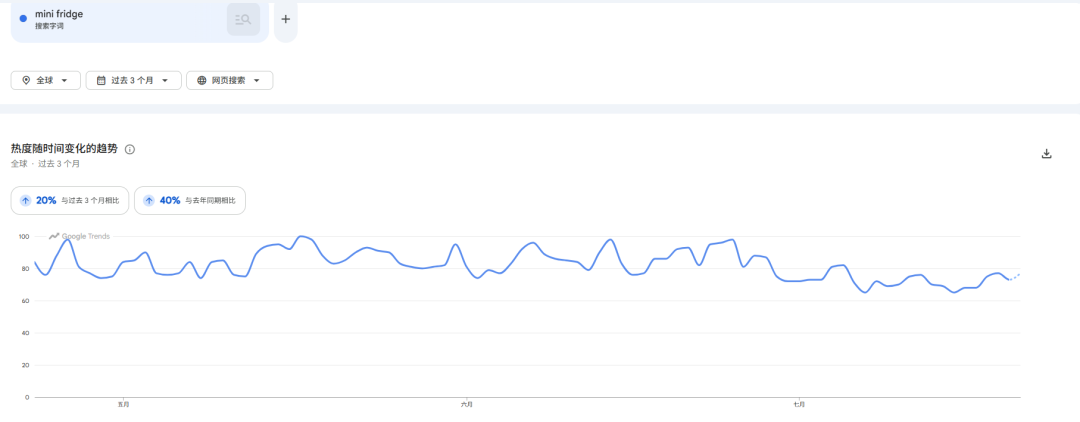Click the blue dot color marker for mini fridge
Screen dimensions: 1080x422
coord(23,19)
